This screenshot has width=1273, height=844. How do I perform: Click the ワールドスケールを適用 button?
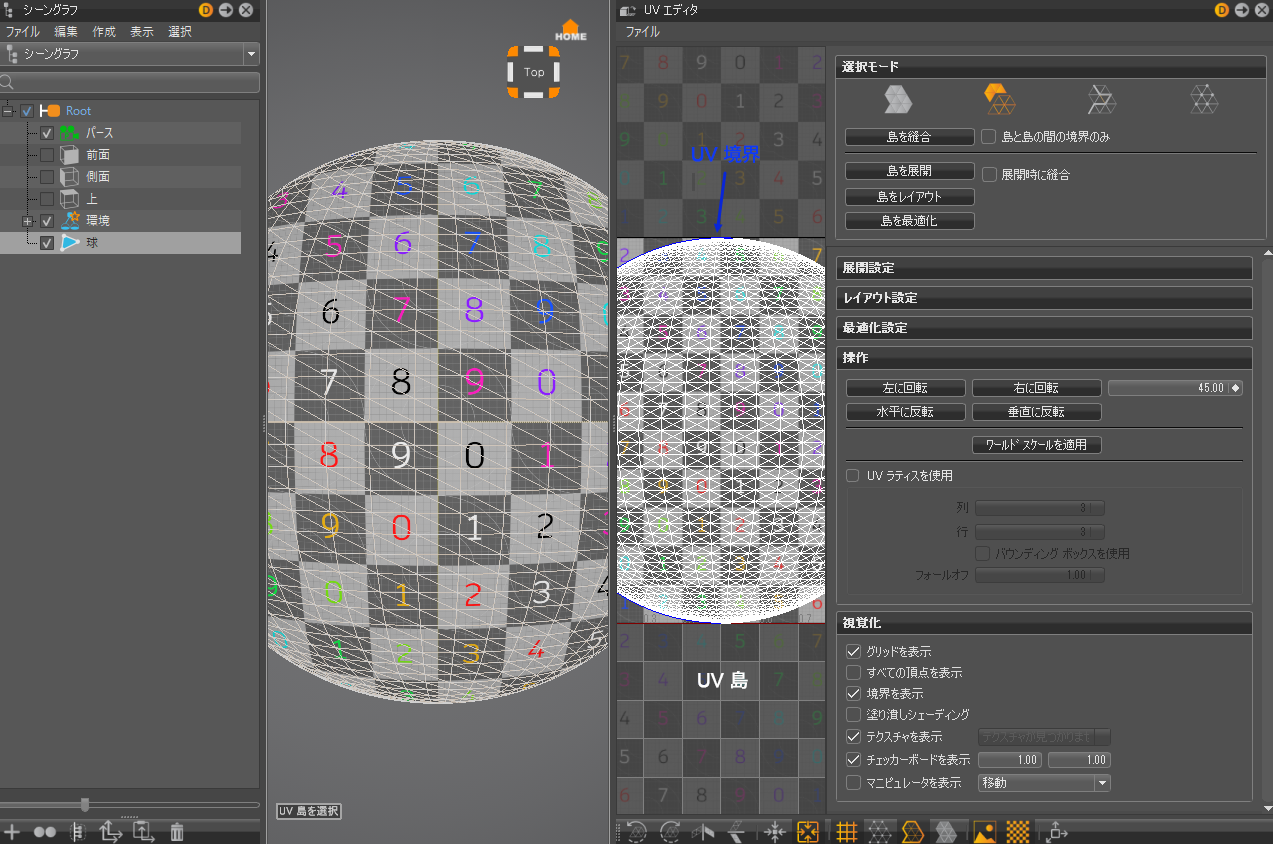pos(1037,445)
